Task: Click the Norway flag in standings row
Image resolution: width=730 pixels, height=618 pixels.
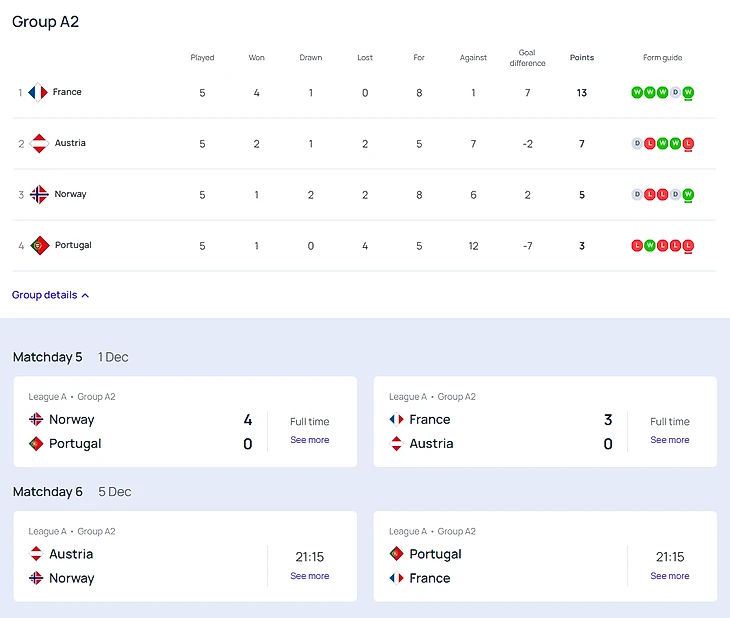Action: (x=39, y=194)
